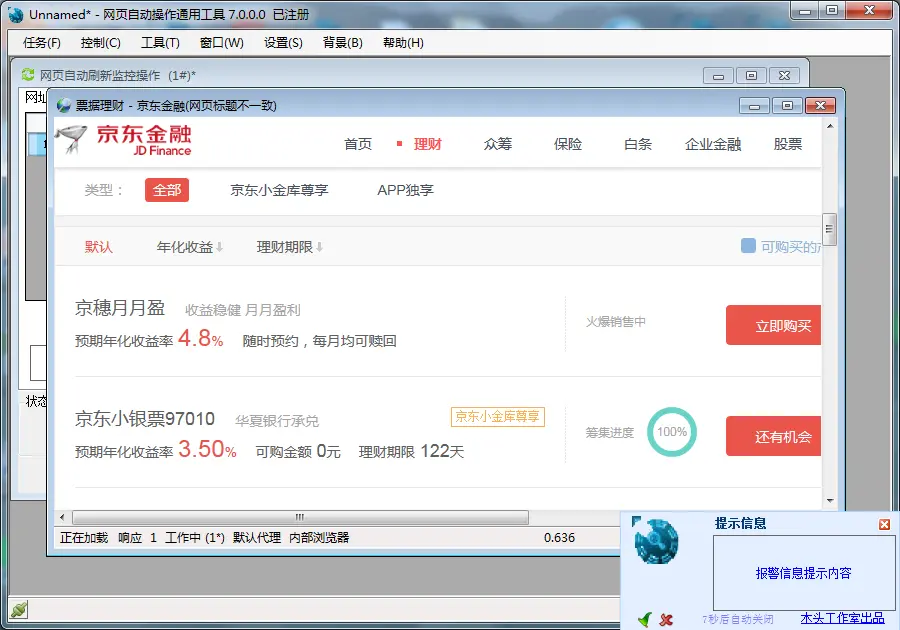
Task: Click the 100% progress circle
Action: pos(672,432)
